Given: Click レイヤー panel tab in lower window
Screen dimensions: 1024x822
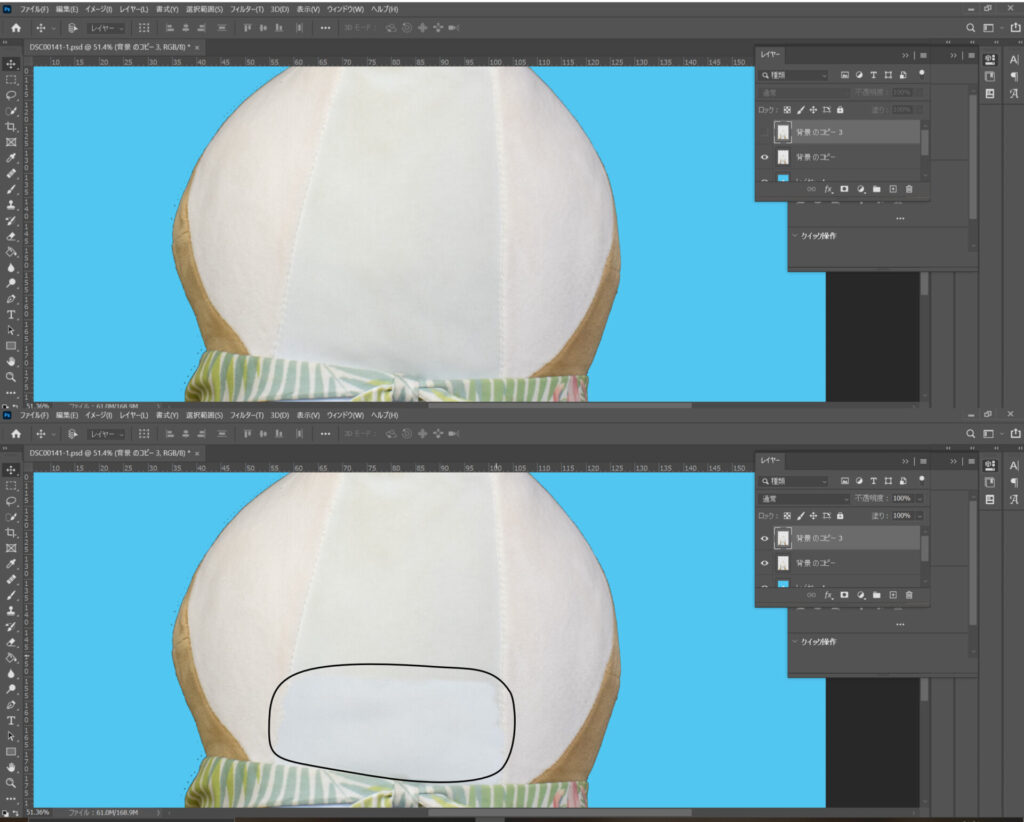Looking at the screenshot, I should pyautogui.click(x=770, y=460).
